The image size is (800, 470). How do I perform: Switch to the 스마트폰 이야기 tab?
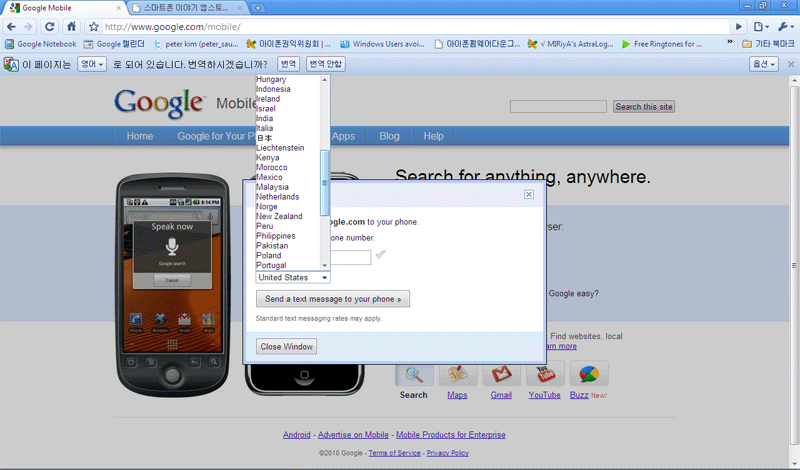(186, 8)
